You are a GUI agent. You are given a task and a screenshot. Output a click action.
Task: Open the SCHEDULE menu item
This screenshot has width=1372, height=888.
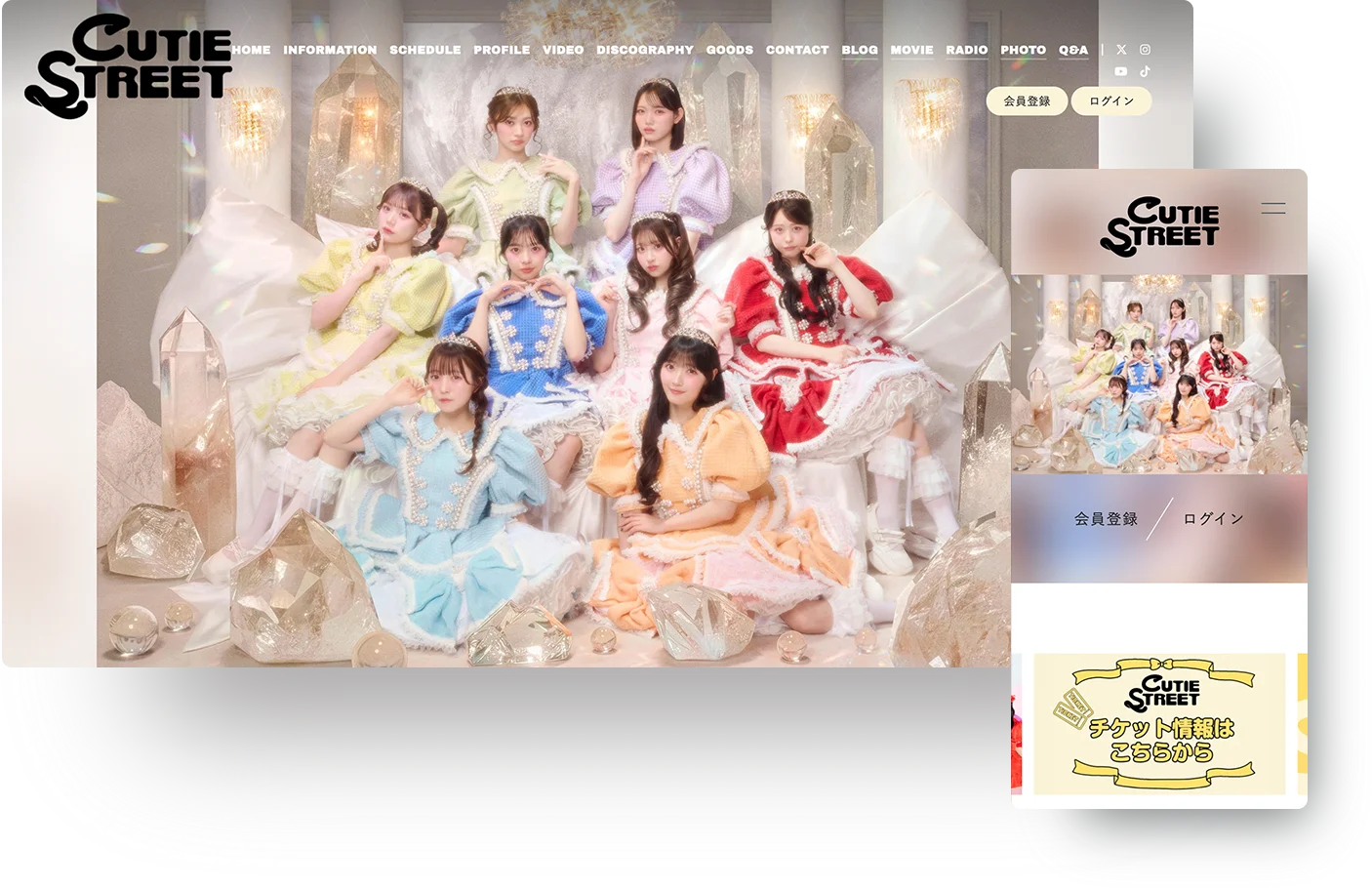(x=424, y=50)
